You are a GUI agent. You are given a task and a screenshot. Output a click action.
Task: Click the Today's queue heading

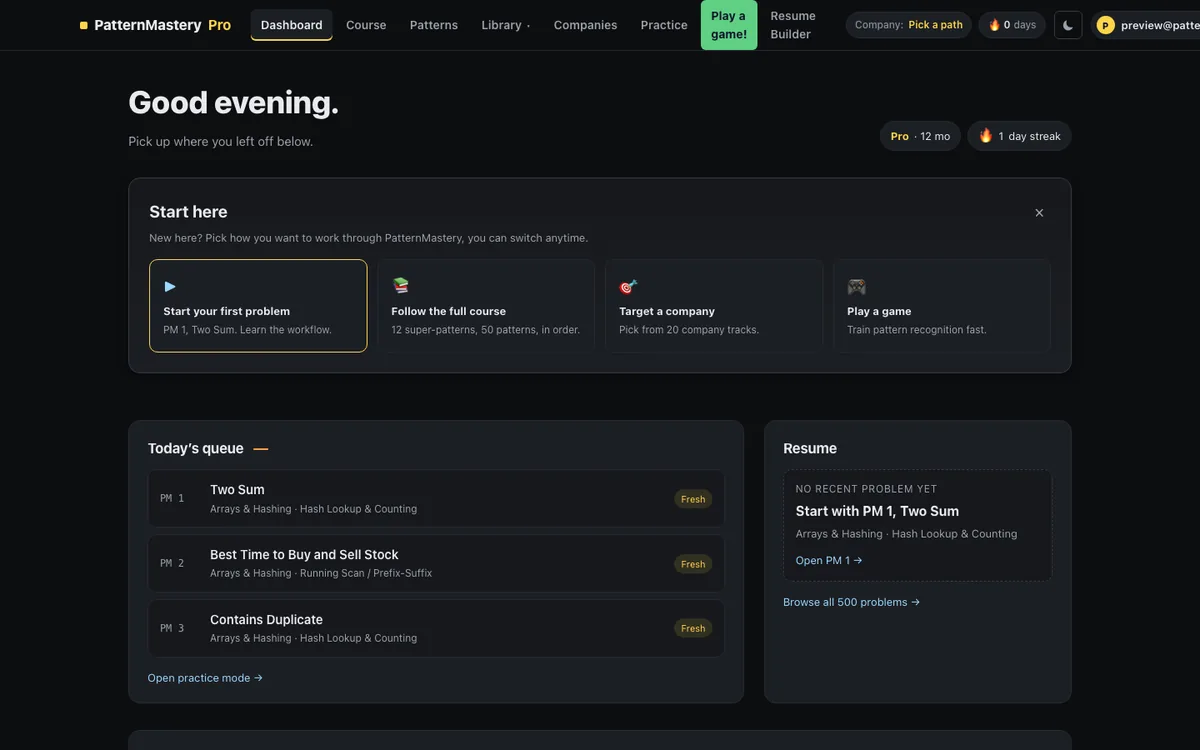point(196,448)
